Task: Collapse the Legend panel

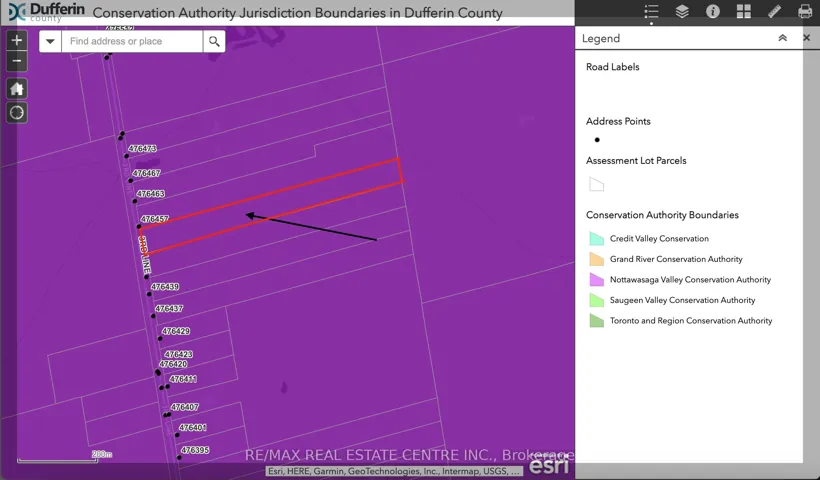Action: pyautogui.click(x=782, y=38)
